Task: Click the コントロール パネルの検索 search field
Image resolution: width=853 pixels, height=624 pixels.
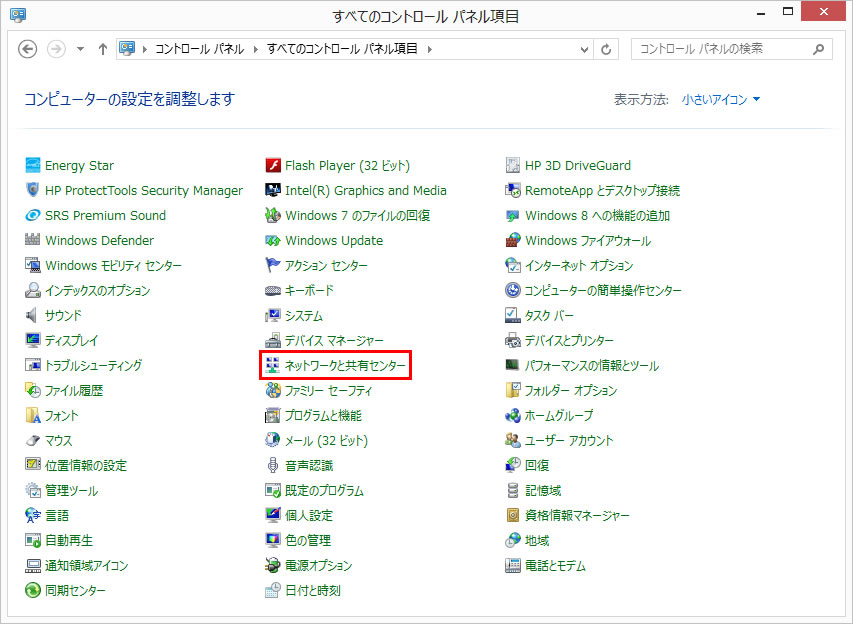Action: tap(731, 49)
